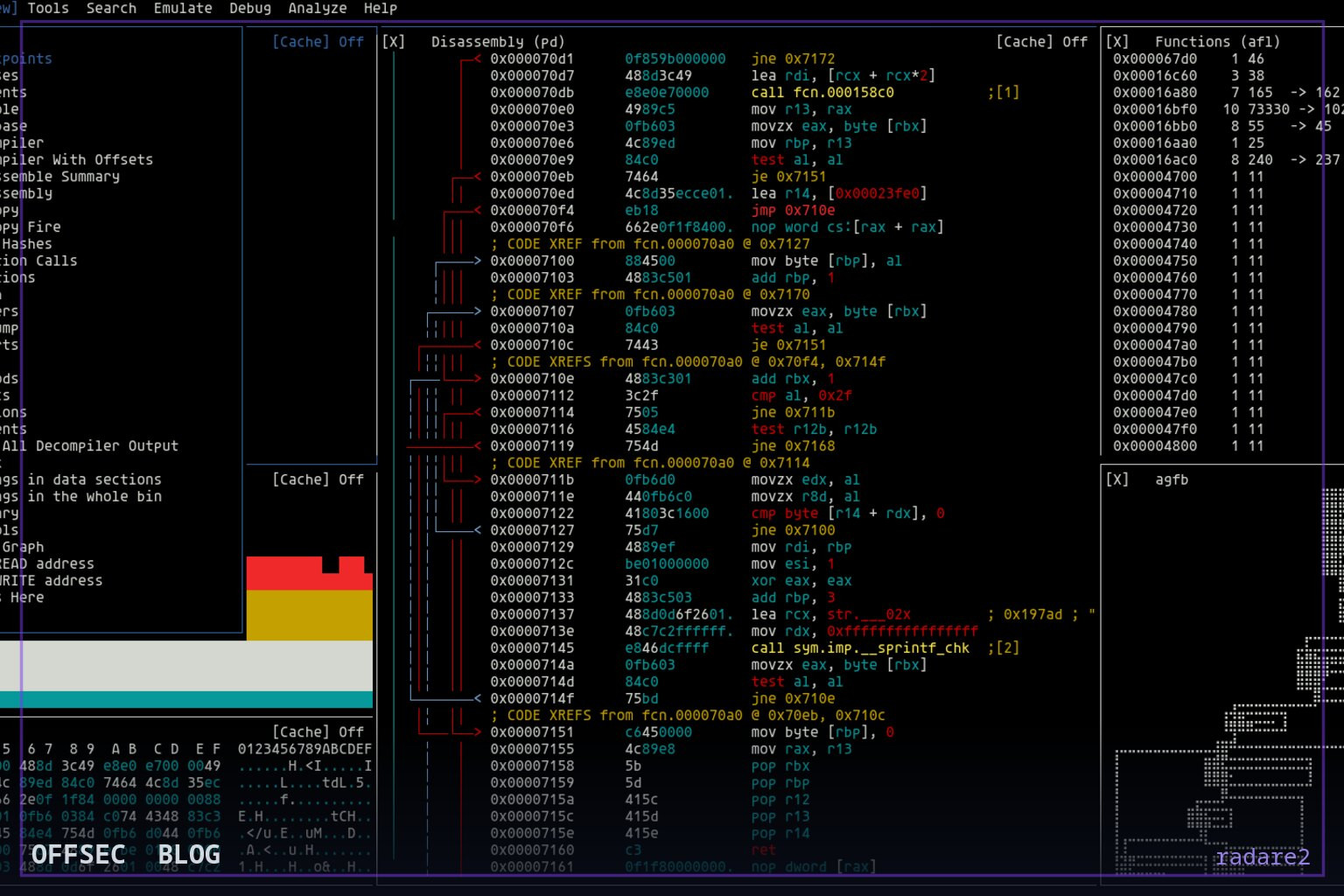Toggle [Cache] Off in the top-left panel
This screenshot has width=1344, height=896.
coord(318,42)
